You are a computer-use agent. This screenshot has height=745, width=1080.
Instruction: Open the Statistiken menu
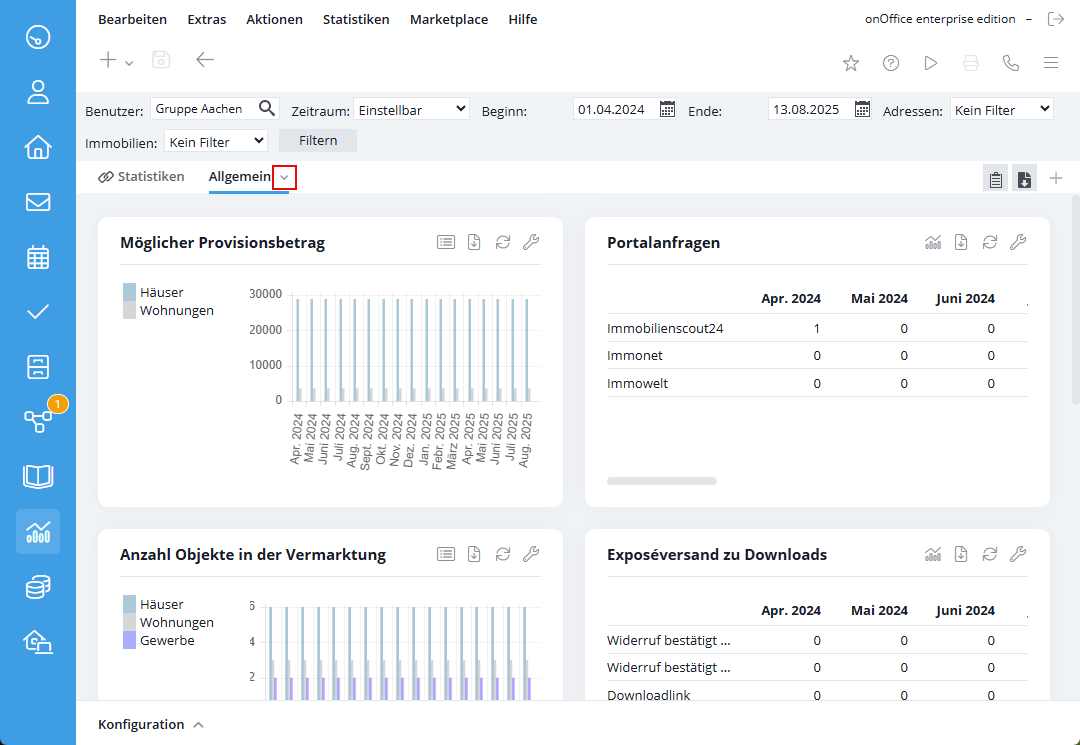pyautogui.click(x=356, y=19)
